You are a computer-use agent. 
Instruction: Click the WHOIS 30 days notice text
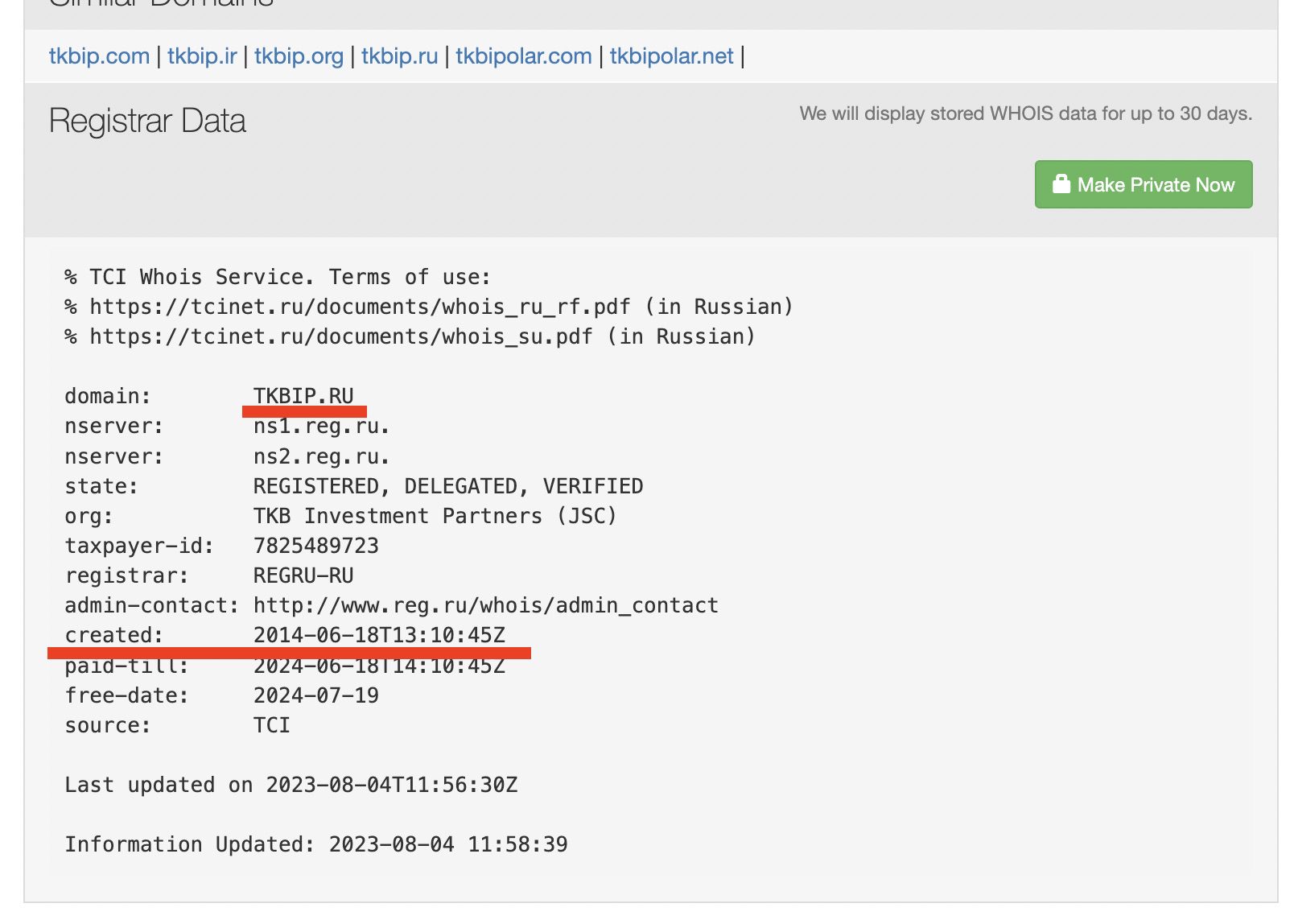pos(1026,113)
